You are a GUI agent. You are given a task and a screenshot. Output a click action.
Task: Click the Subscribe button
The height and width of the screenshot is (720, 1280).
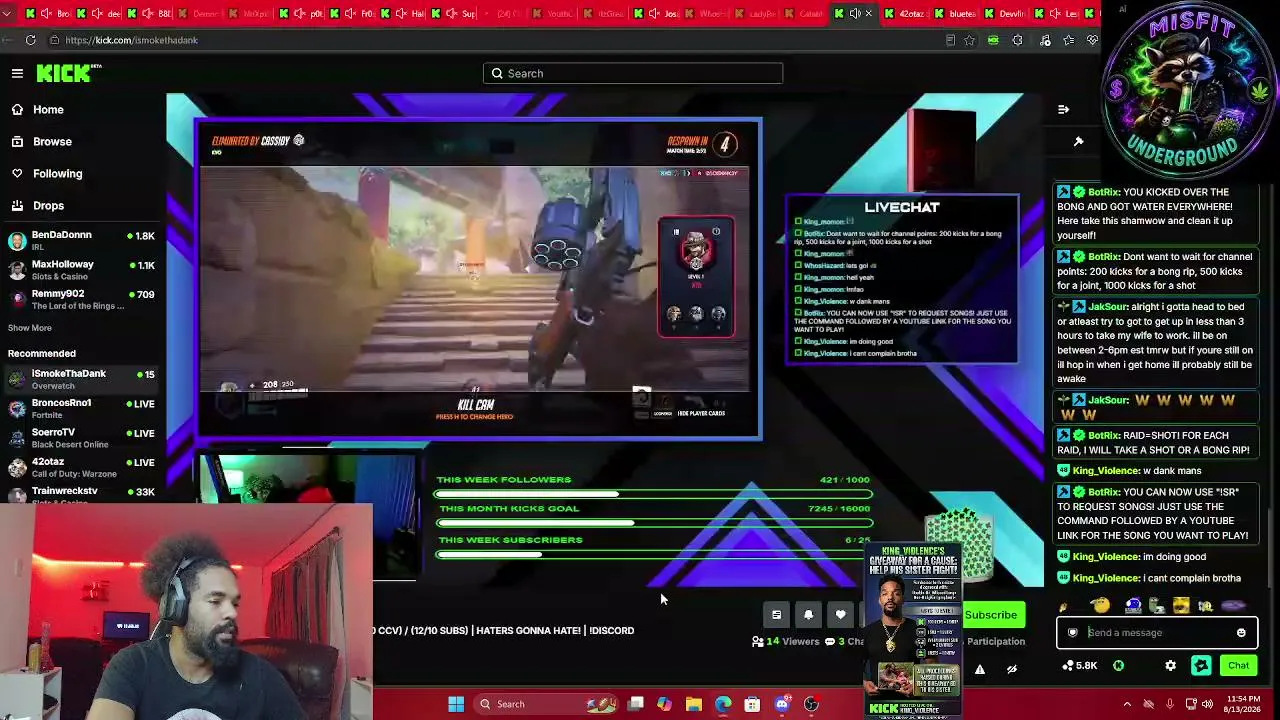pyautogui.click(x=990, y=615)
